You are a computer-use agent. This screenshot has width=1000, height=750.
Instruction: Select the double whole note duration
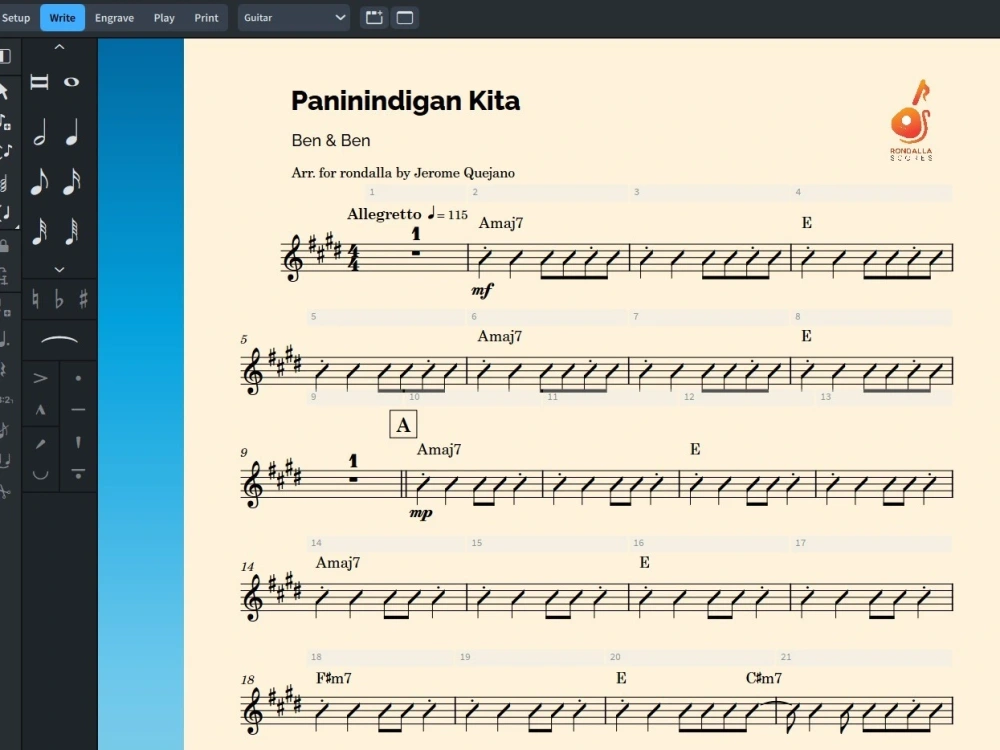pos(40,82)
